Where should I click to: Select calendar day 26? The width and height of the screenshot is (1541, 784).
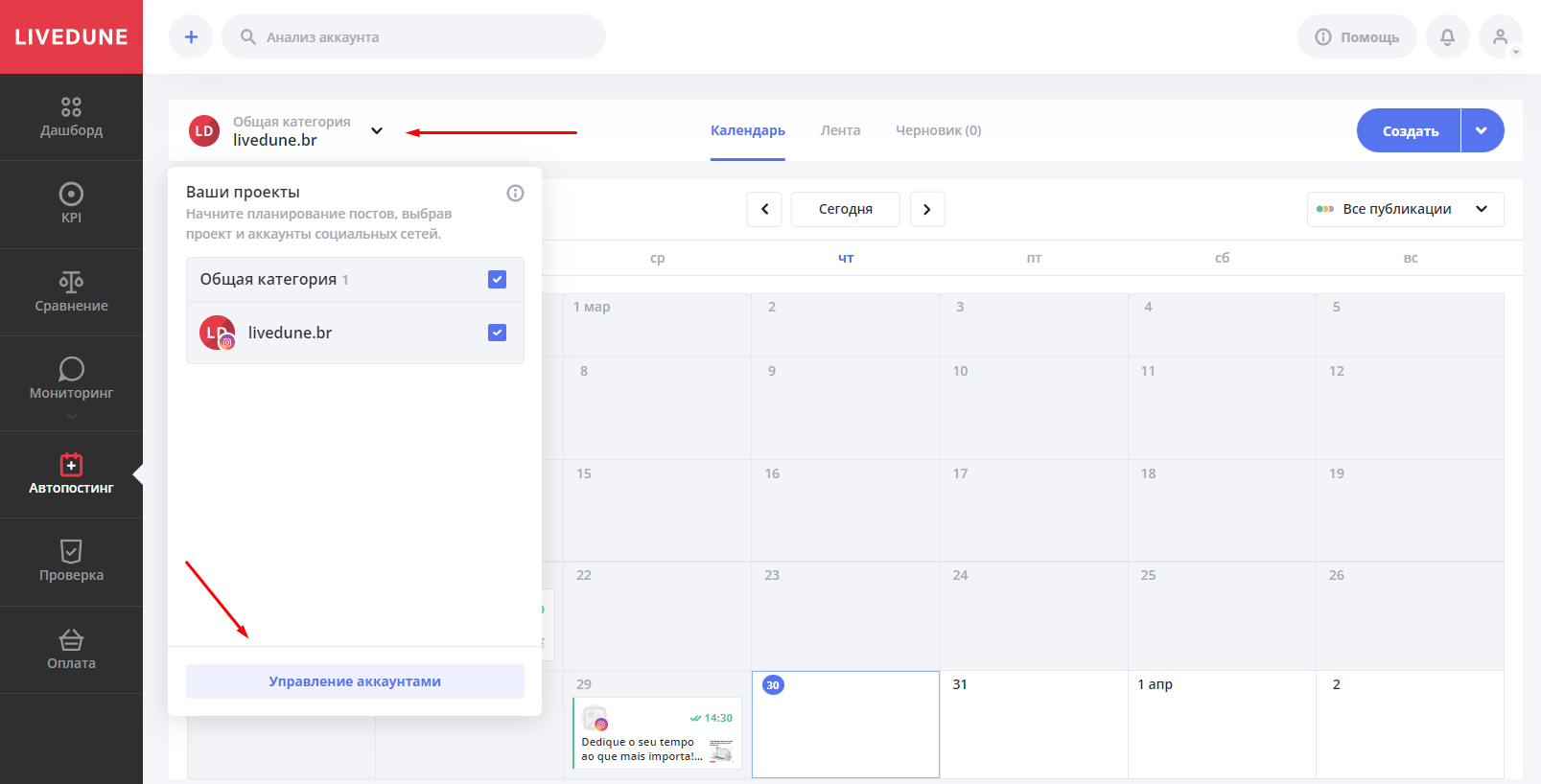click(1410, 615)
